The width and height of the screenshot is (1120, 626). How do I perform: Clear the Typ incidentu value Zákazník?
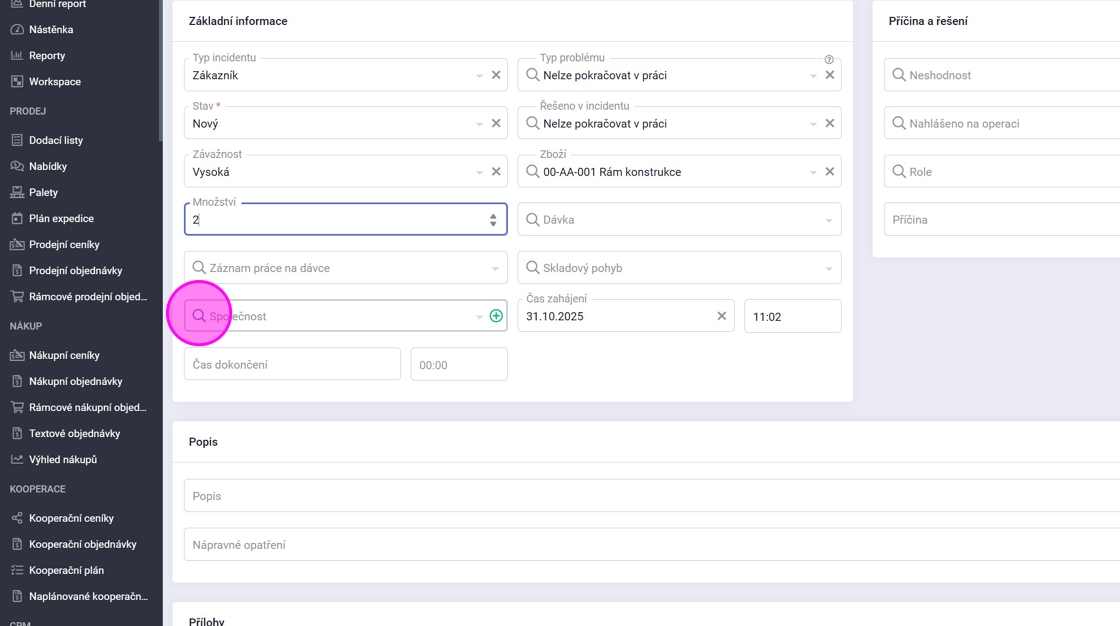(496, 75)
